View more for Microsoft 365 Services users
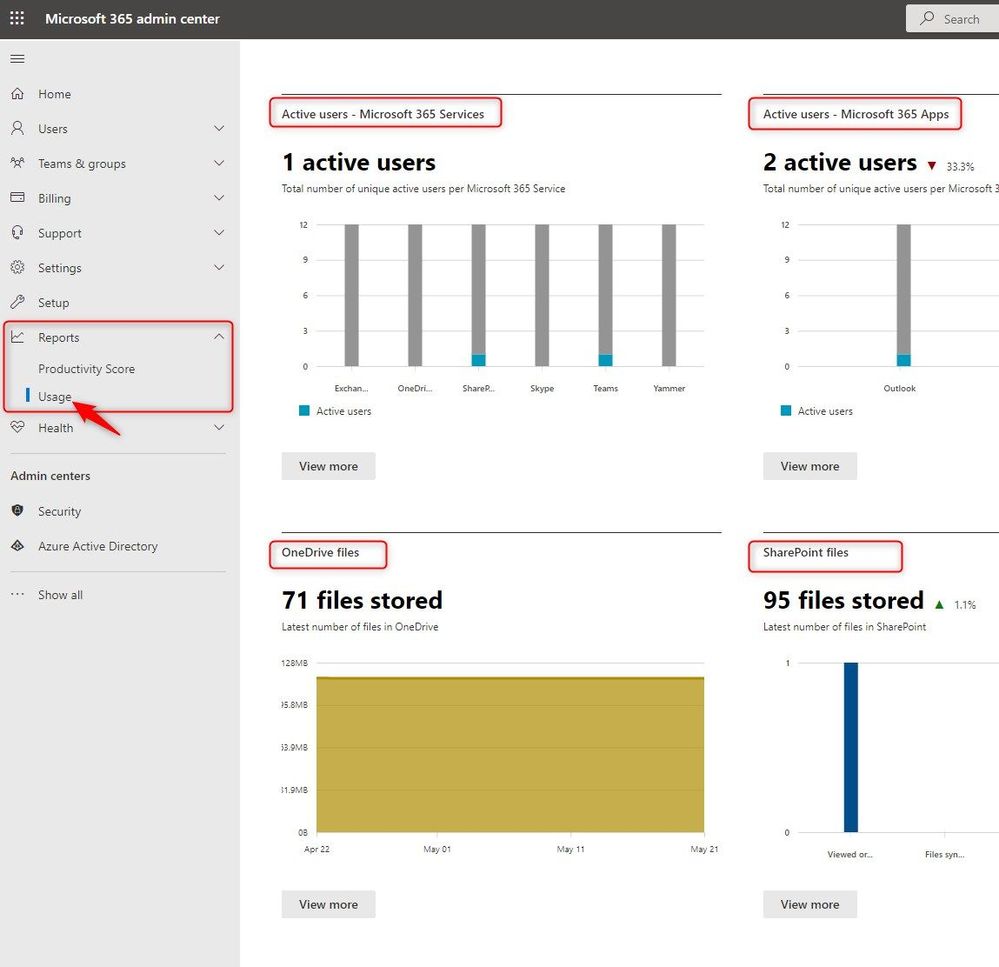 (x=328, y=466)
